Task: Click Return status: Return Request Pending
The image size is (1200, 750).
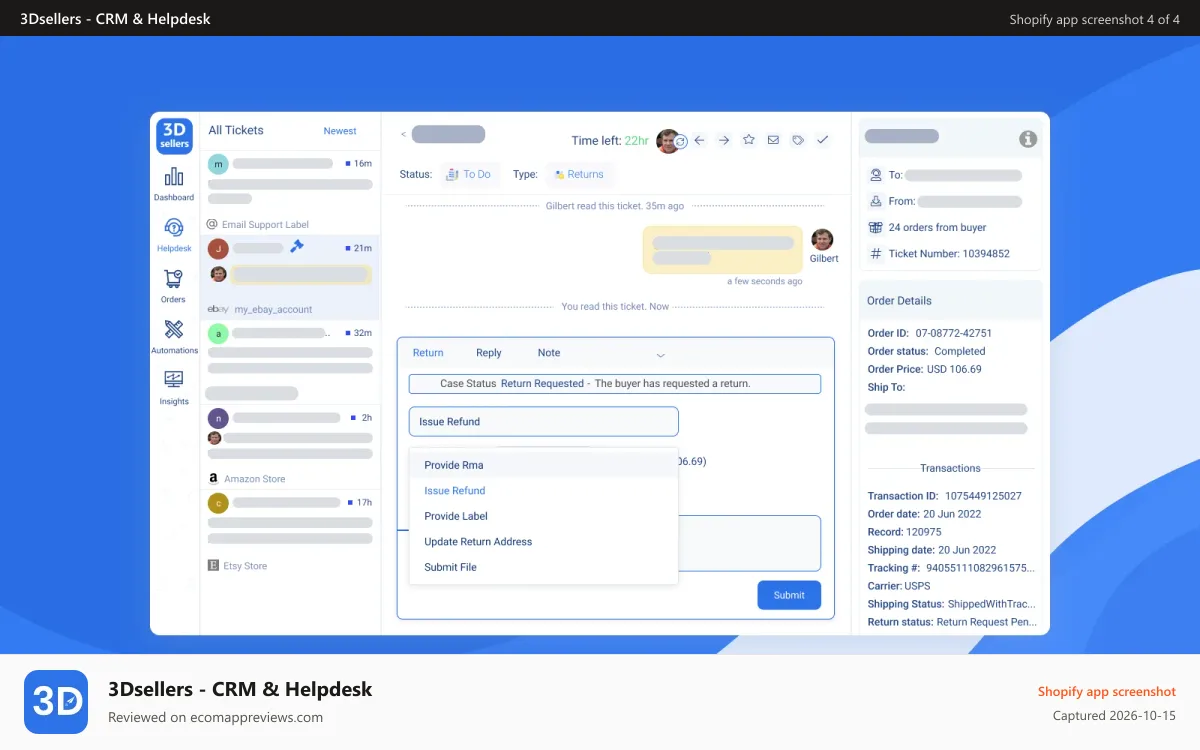Action: pyautogui.click(x=951, y=622)
